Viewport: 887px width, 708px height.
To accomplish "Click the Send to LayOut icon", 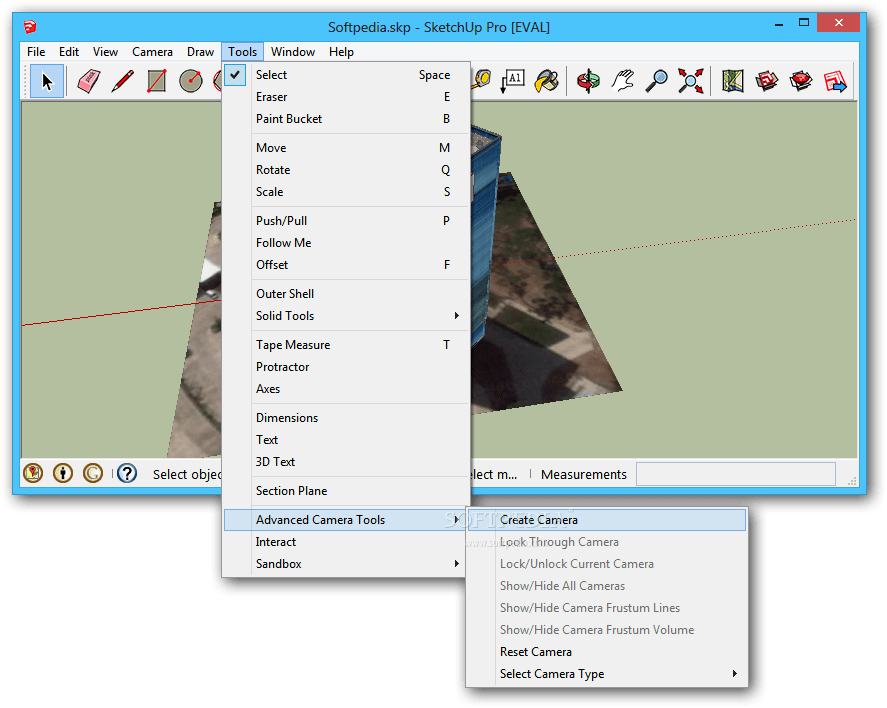I will coord(835,81).
